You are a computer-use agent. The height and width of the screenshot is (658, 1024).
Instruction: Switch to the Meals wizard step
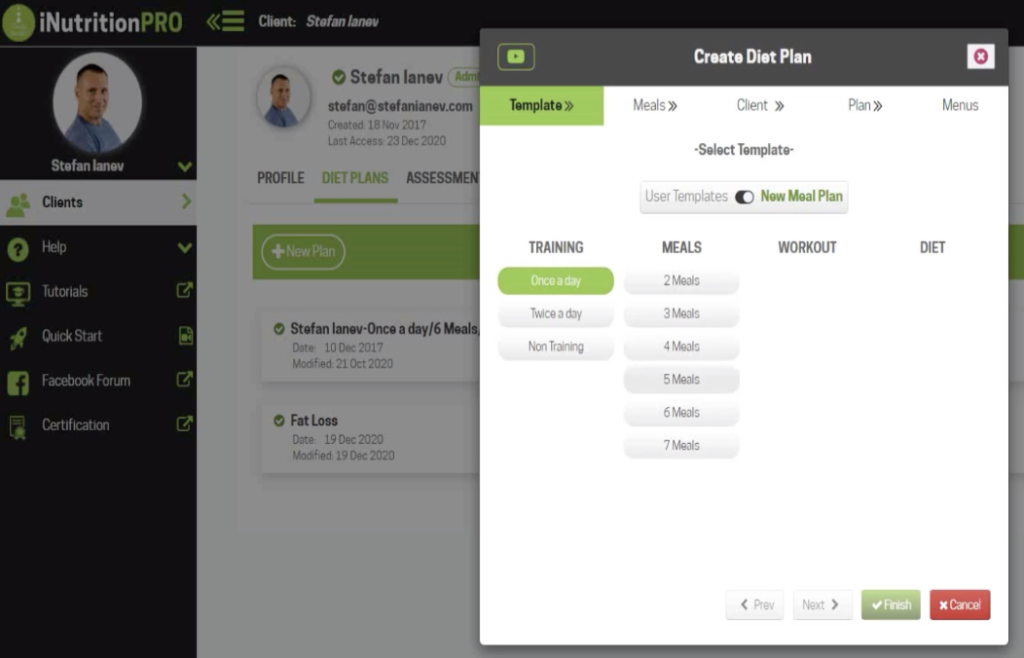point(654,105)
